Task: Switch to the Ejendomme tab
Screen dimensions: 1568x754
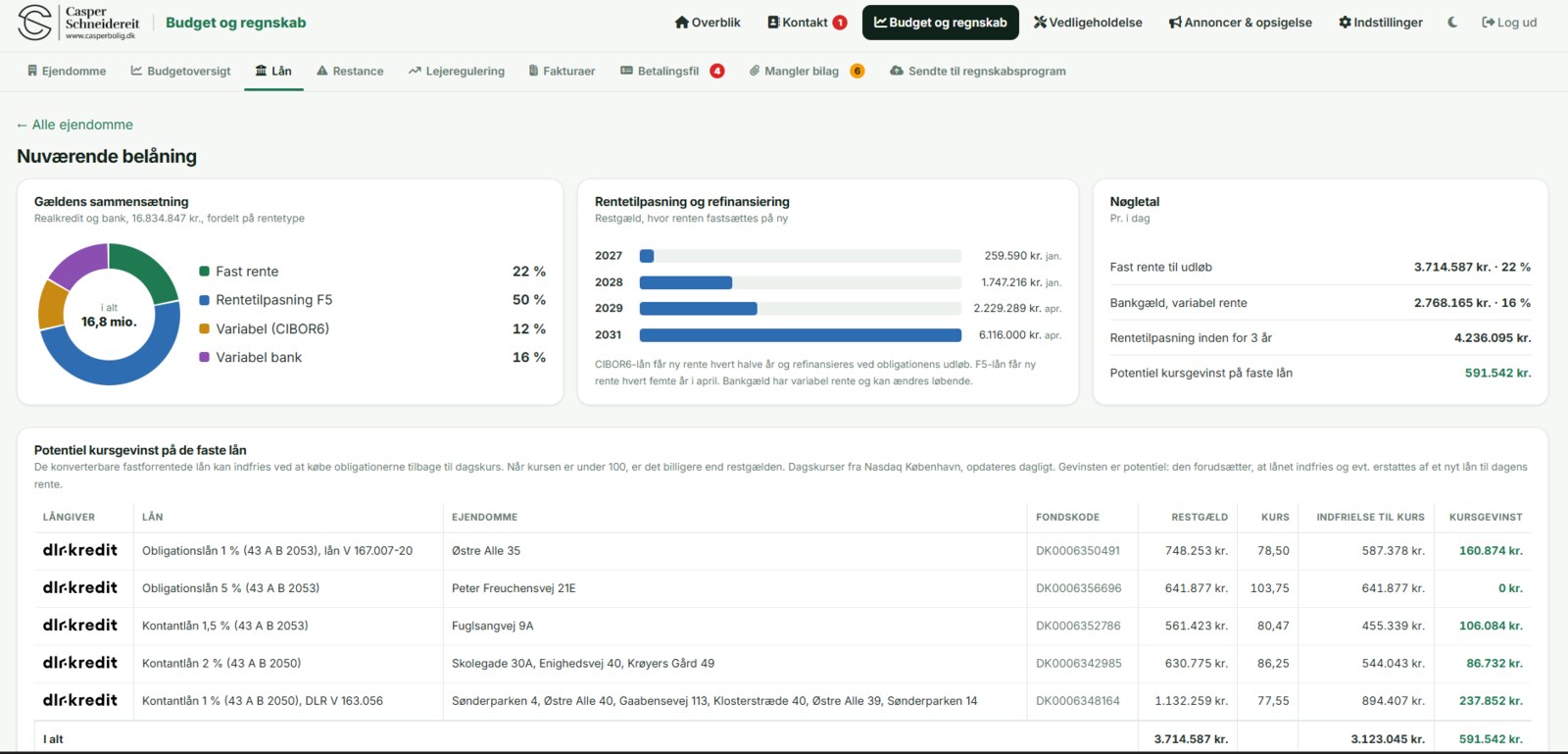Action: pos(67,72)
